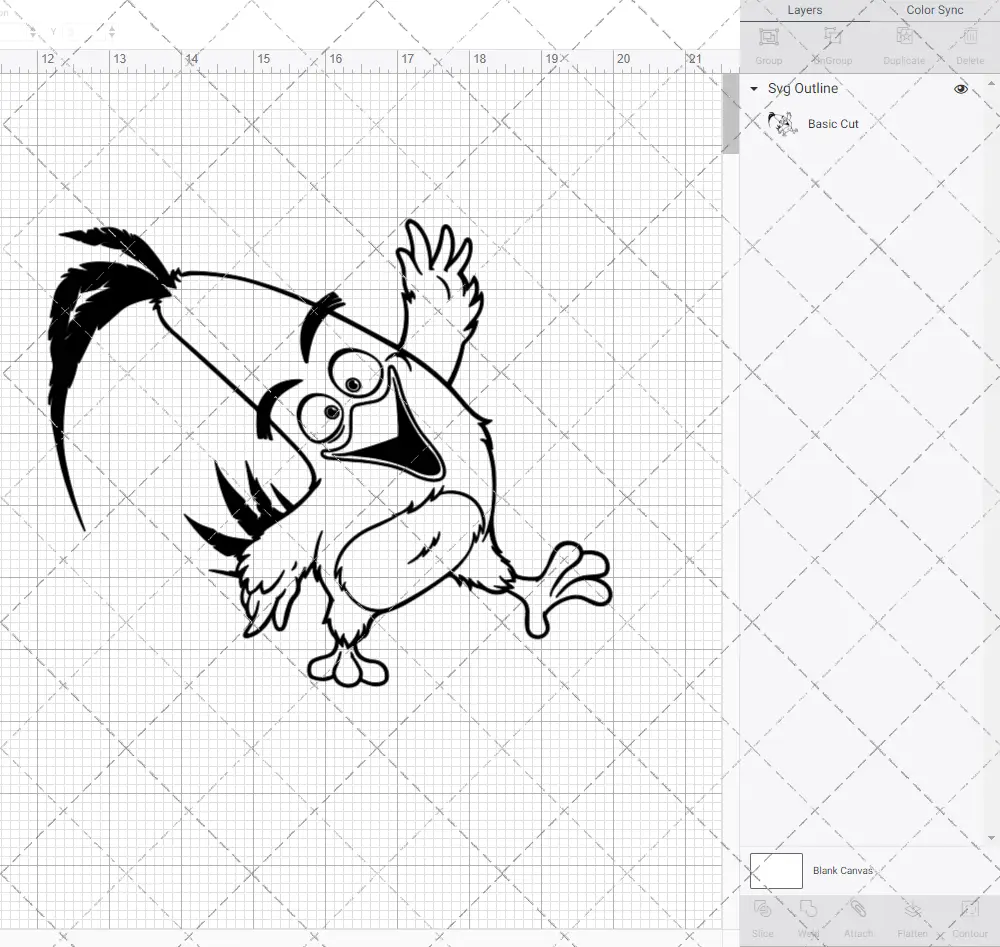Click the UnGroup icon
The width and height of the screenshot is (1000, 947).
click(x=832, y=37)
